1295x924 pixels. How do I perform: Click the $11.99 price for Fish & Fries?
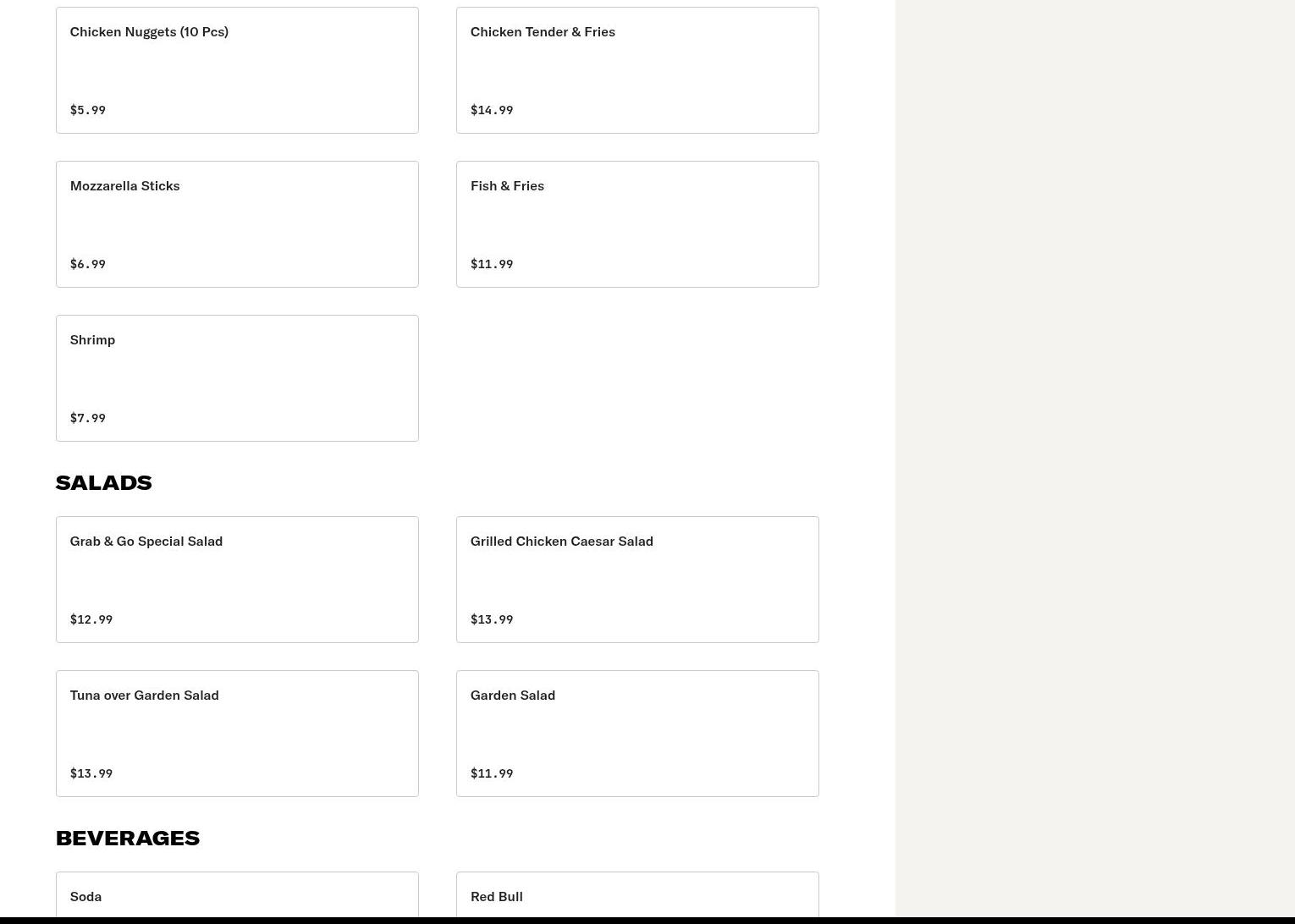tap(492, 264)
